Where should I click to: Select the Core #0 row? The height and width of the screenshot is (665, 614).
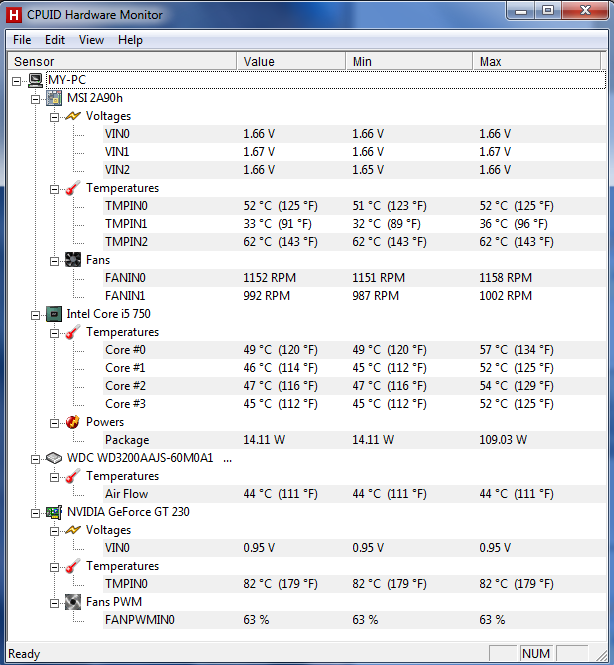pyautogui.click(x=354, y=350)
